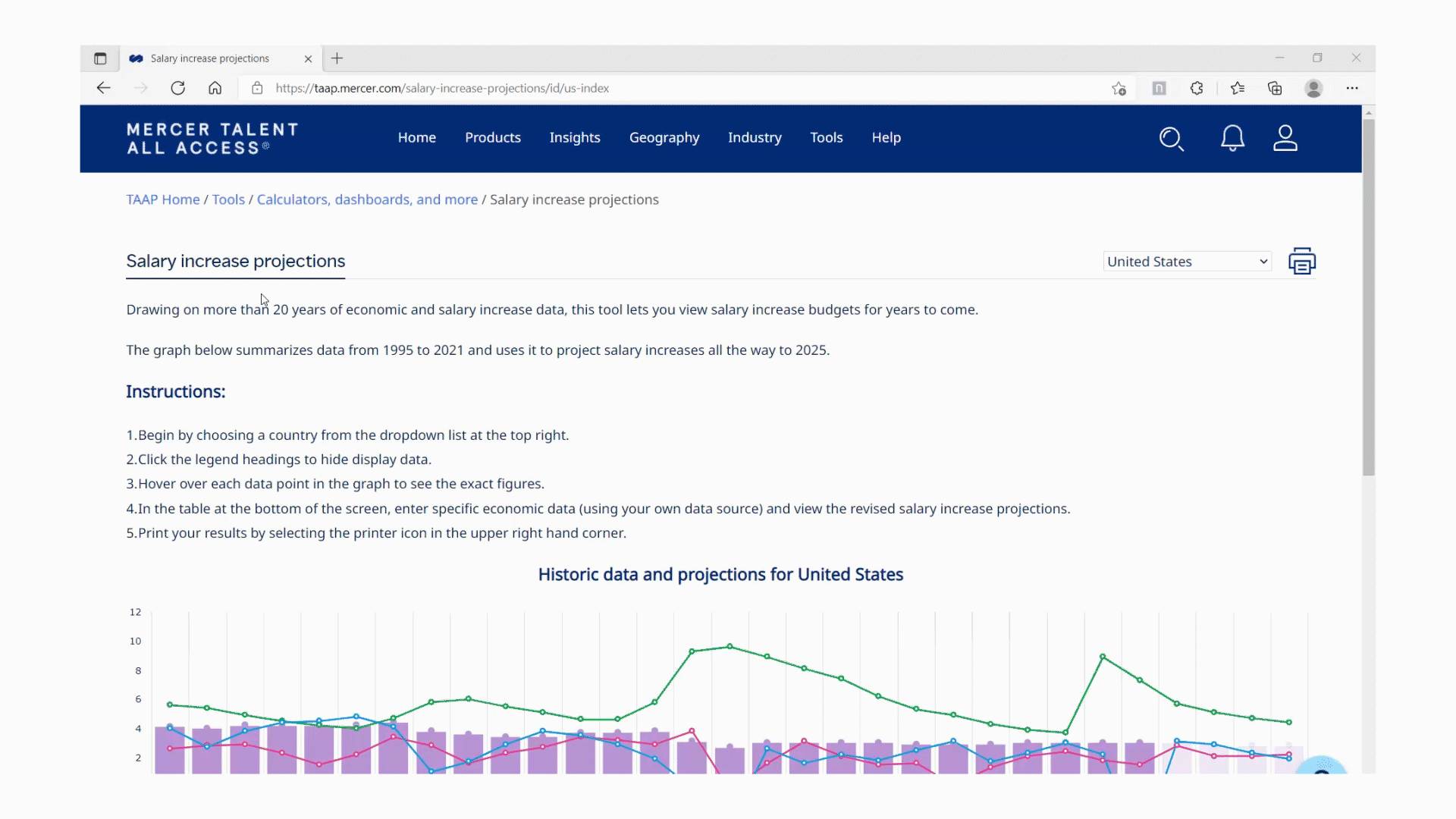This screenshot has height=819, width=1456.
Task: Follow the Calculators, dashboards, and more breadcrumb link
Action: [367, 199]
